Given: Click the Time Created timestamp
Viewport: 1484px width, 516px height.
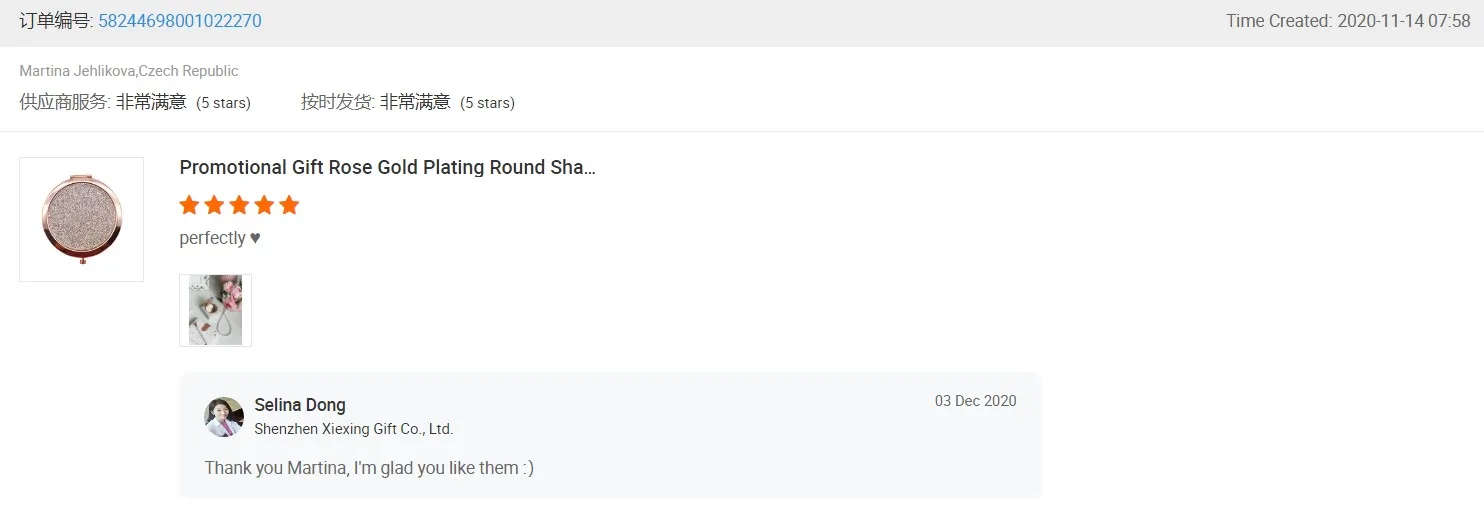Looking at the screenshot, I should click(1348, 21).
